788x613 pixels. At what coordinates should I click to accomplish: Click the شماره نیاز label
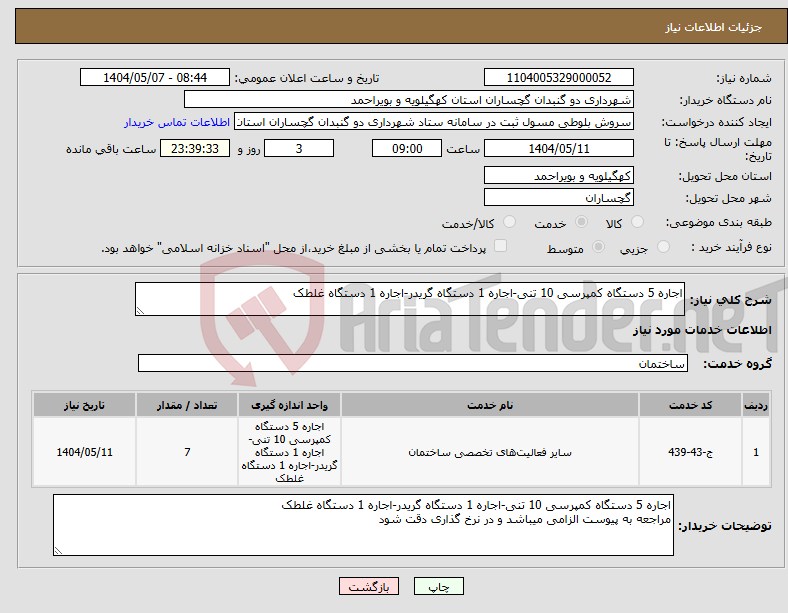tap(744, 78)
